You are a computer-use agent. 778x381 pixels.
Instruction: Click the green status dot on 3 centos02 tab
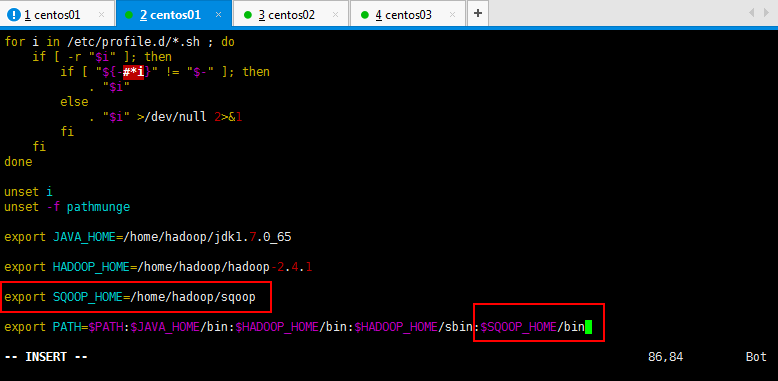pos(248,15)
